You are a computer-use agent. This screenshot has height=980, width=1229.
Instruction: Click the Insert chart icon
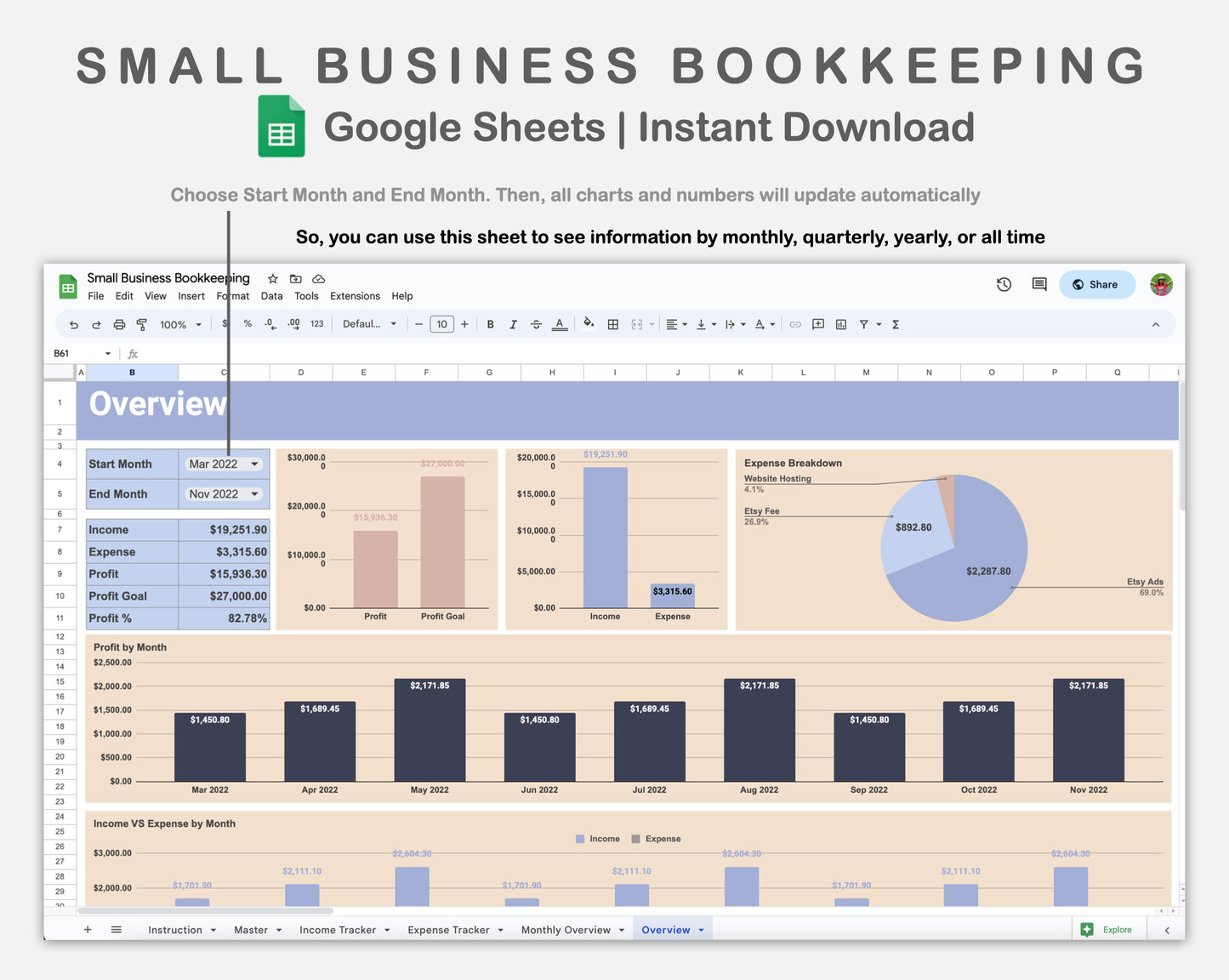(841, 324)
